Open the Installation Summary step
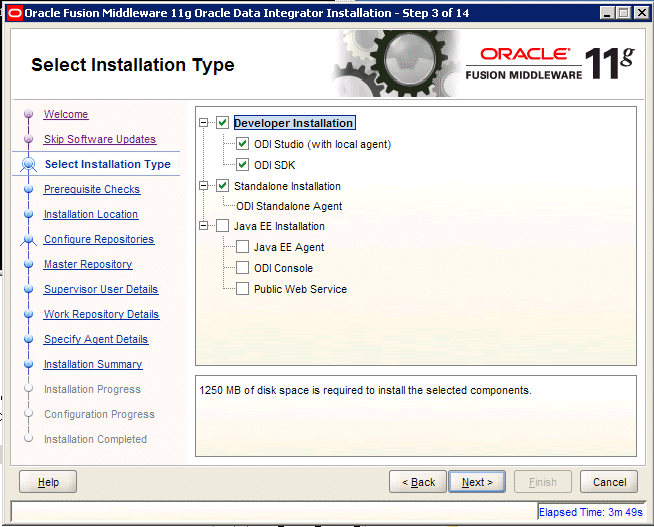This screenshot has height=527, width=654. tap(93, 364)
